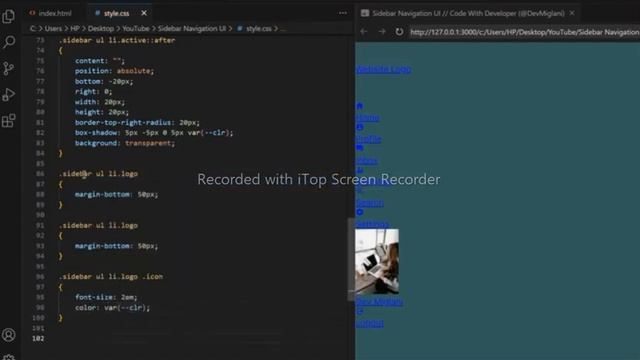This screenshot has width=640, height=360.
Task: Click the Logout link in preview
Action: 369,324
